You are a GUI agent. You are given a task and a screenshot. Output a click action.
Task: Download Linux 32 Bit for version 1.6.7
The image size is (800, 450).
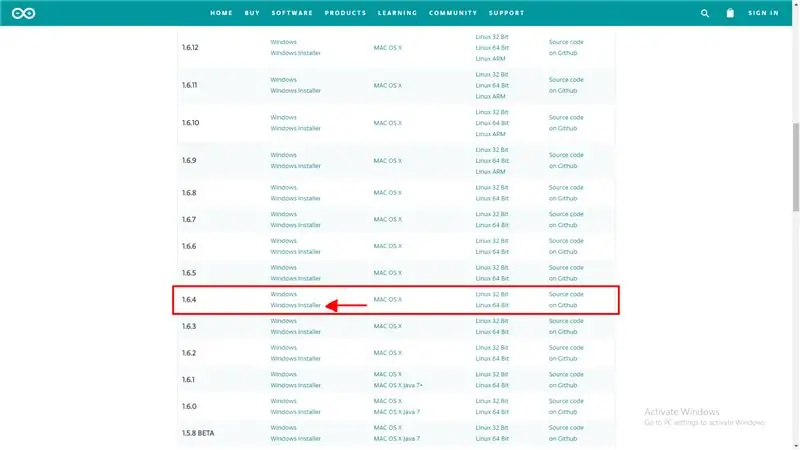tap(492, 214)
